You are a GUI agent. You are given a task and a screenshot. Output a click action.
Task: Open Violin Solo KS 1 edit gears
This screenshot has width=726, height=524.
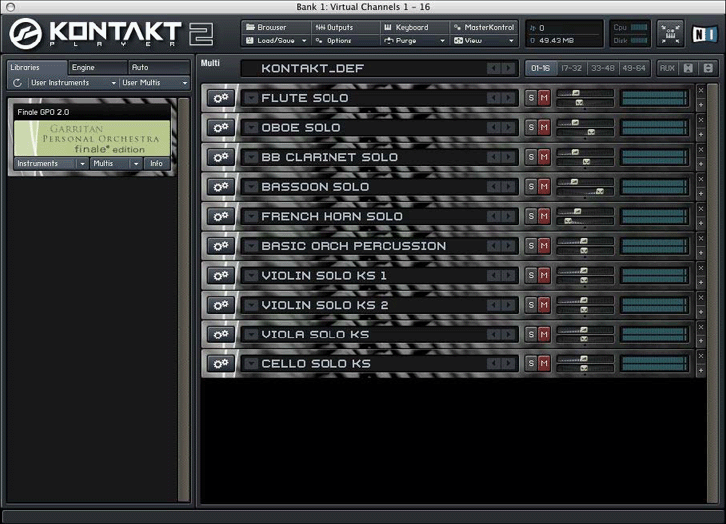pos(220,276)
